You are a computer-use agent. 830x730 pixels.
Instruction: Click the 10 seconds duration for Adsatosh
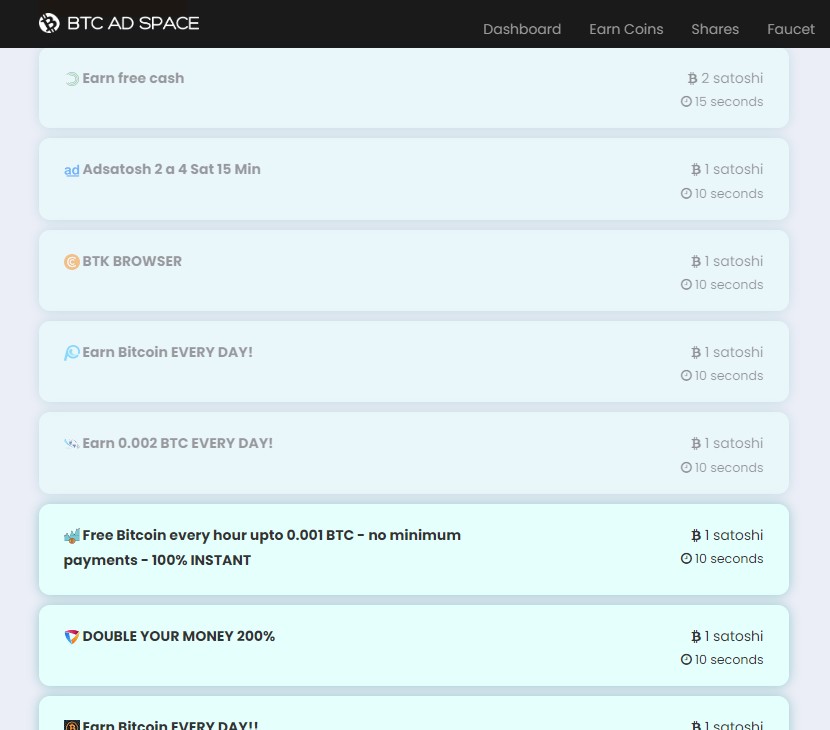[x=729, y=194]
